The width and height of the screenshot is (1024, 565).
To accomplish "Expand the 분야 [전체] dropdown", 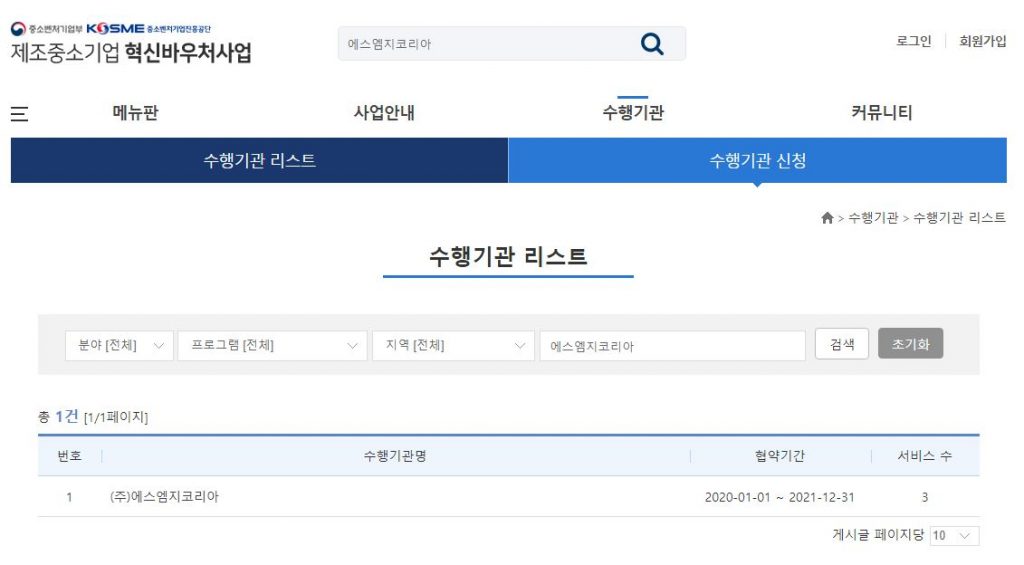I will (x=119, y=346).
